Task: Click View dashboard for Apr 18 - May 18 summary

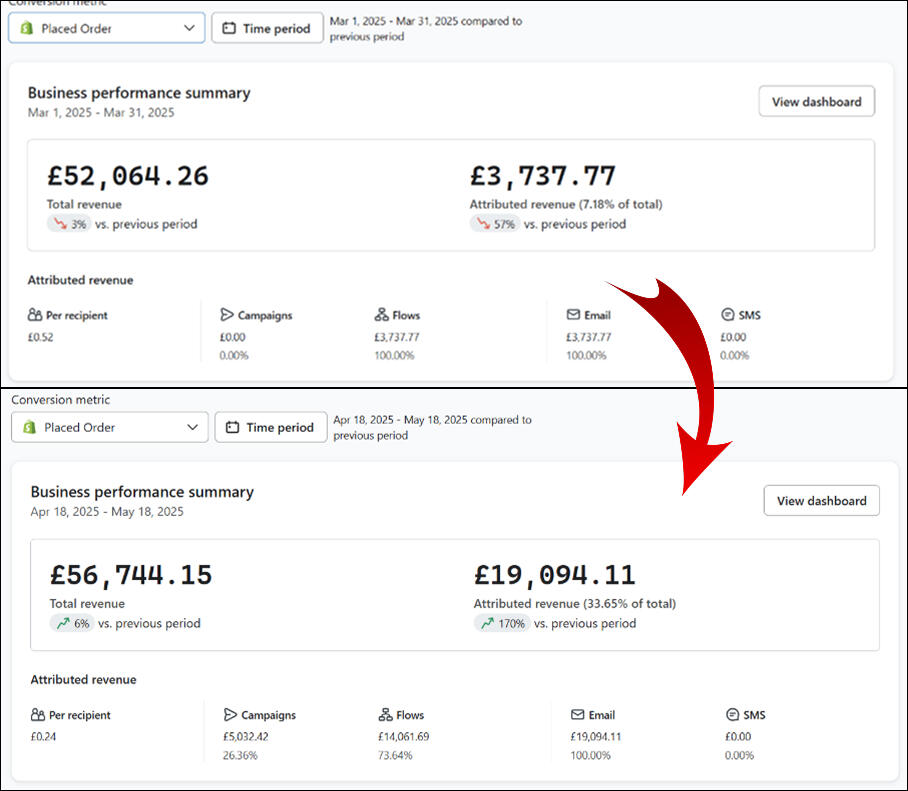Action: (x=821, y=501)
